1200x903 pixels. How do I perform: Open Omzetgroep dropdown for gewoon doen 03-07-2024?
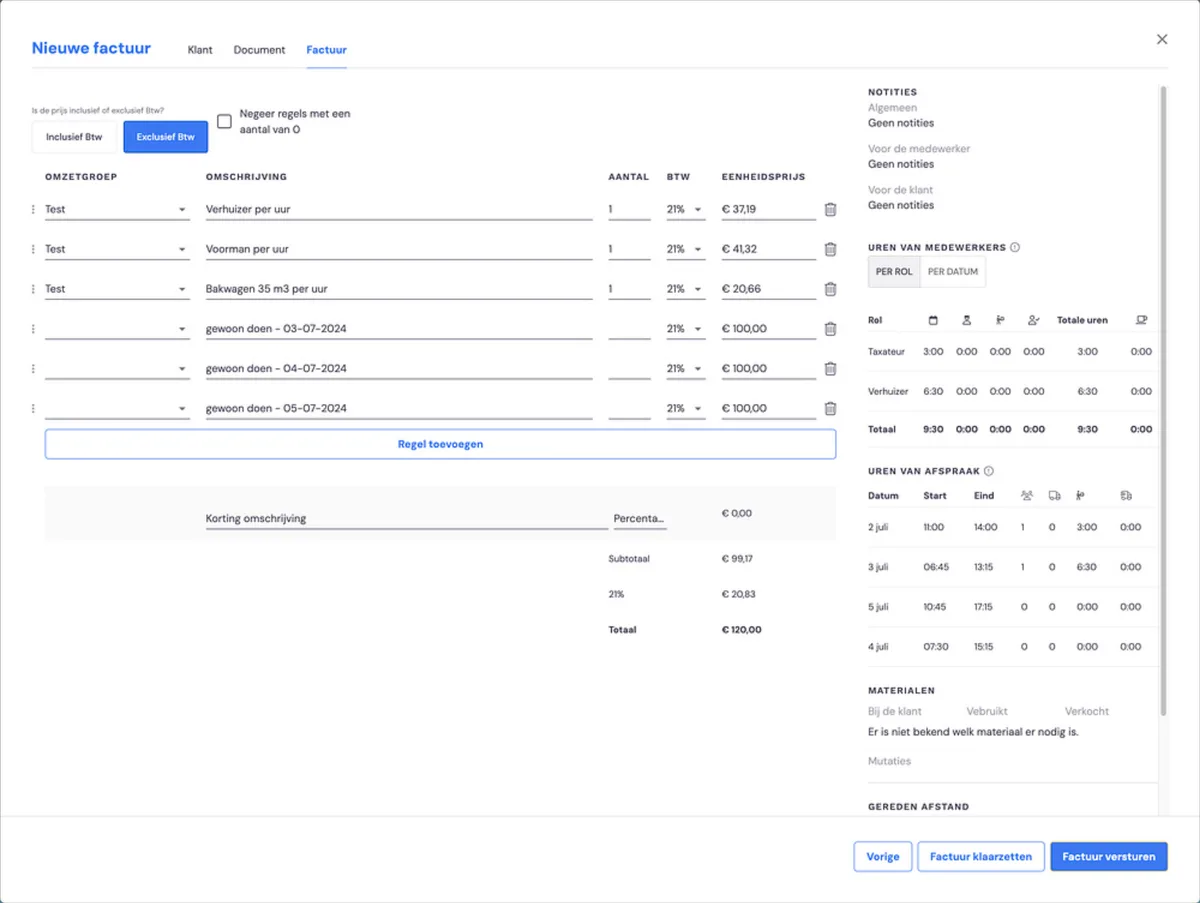pyautogui.click(x=117, y=329)
